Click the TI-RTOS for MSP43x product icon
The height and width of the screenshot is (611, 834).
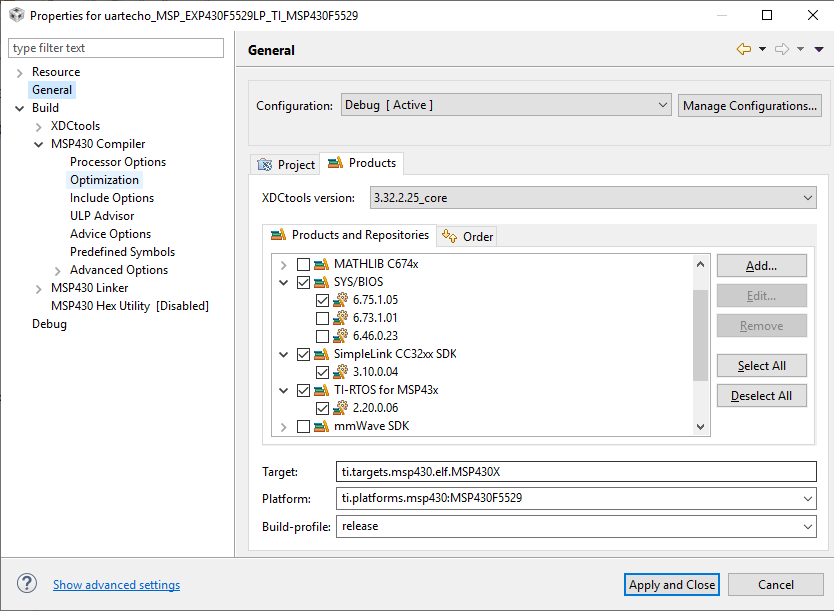pyautogui.click(x=321, y=390)
